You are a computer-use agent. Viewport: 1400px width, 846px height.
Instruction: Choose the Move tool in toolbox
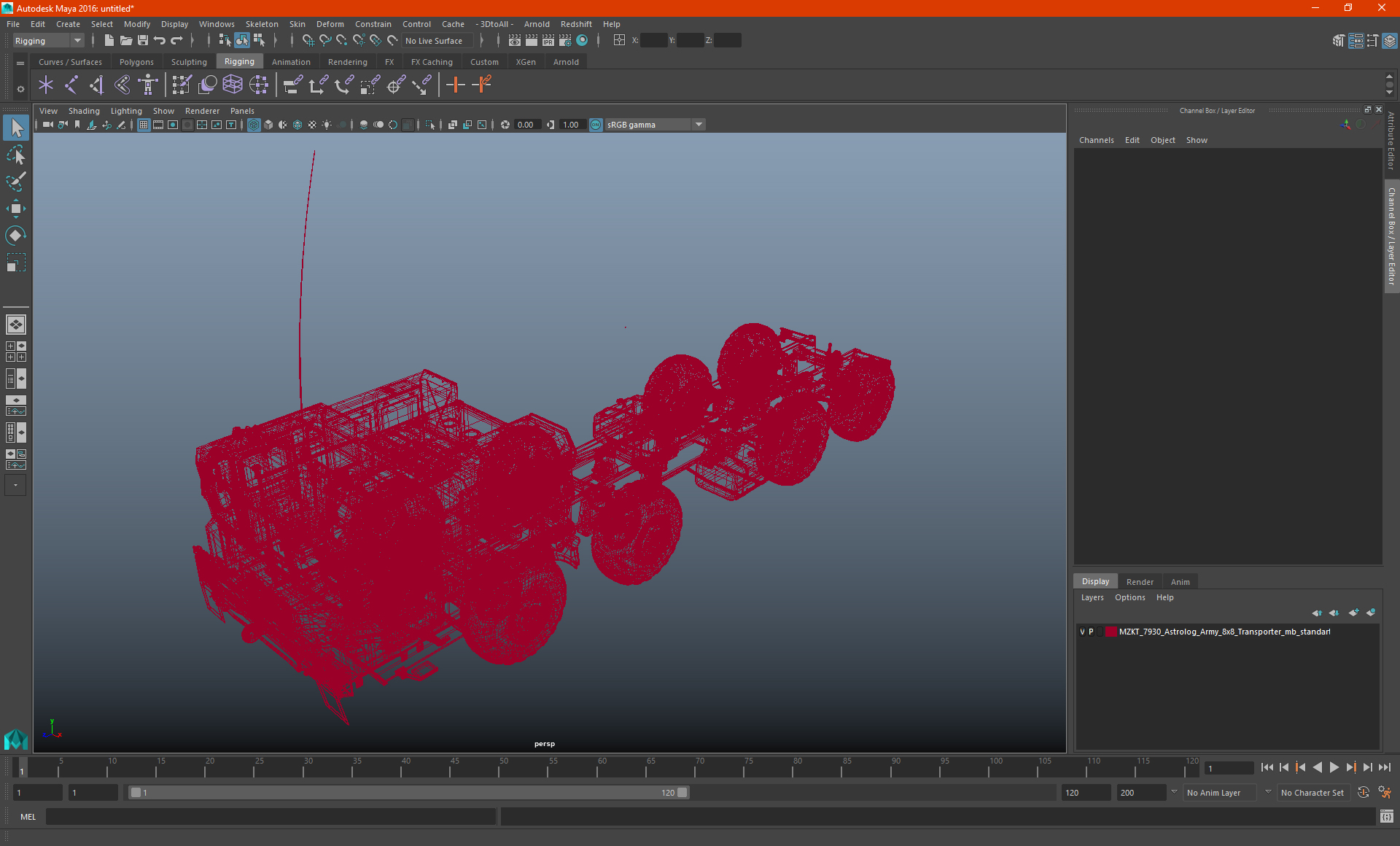[x=15, y=209]
